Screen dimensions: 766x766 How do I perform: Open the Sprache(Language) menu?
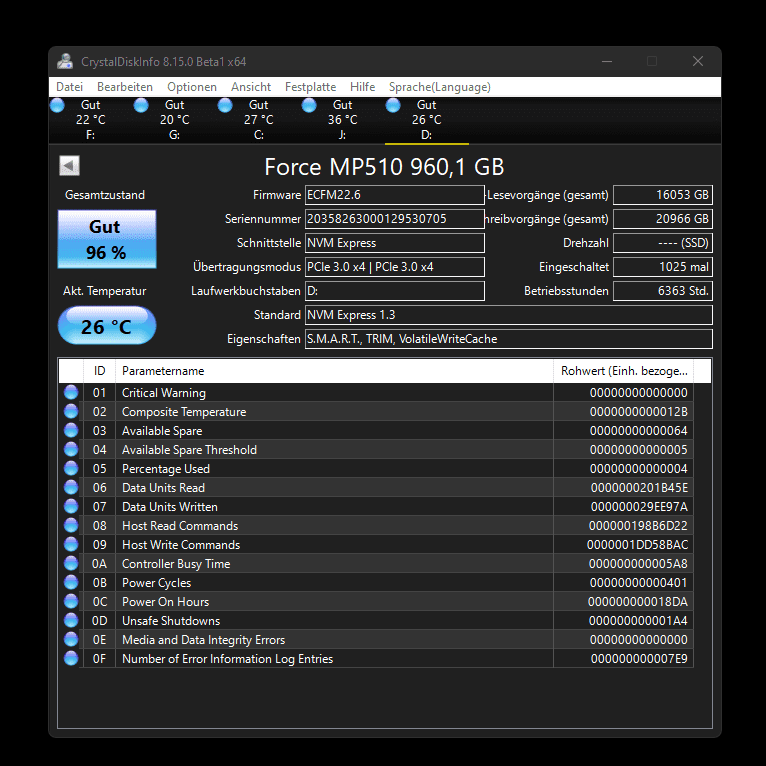pyautogui.click(x=440, y=87)
